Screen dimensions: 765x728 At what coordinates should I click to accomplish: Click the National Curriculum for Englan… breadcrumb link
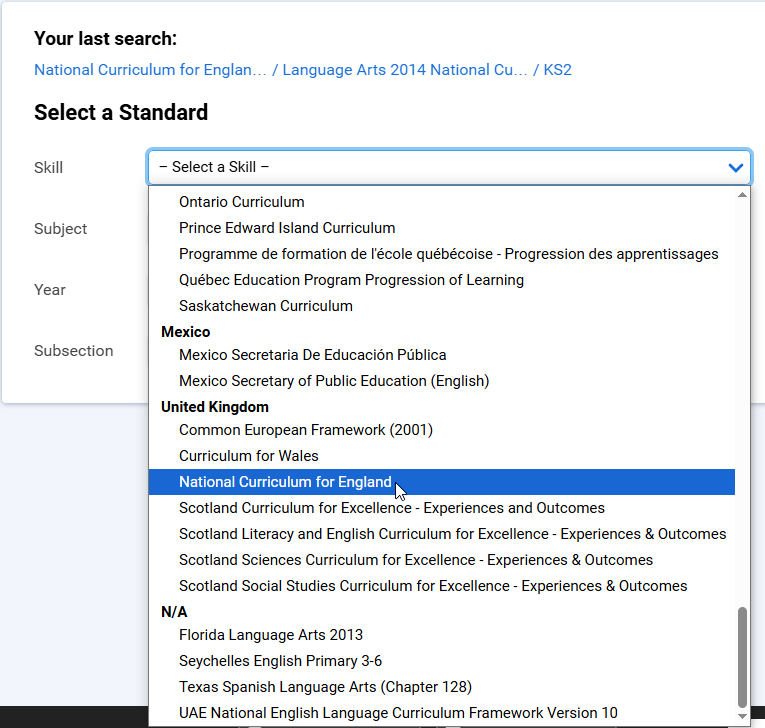pyautogui.click(x=150, y=70)
